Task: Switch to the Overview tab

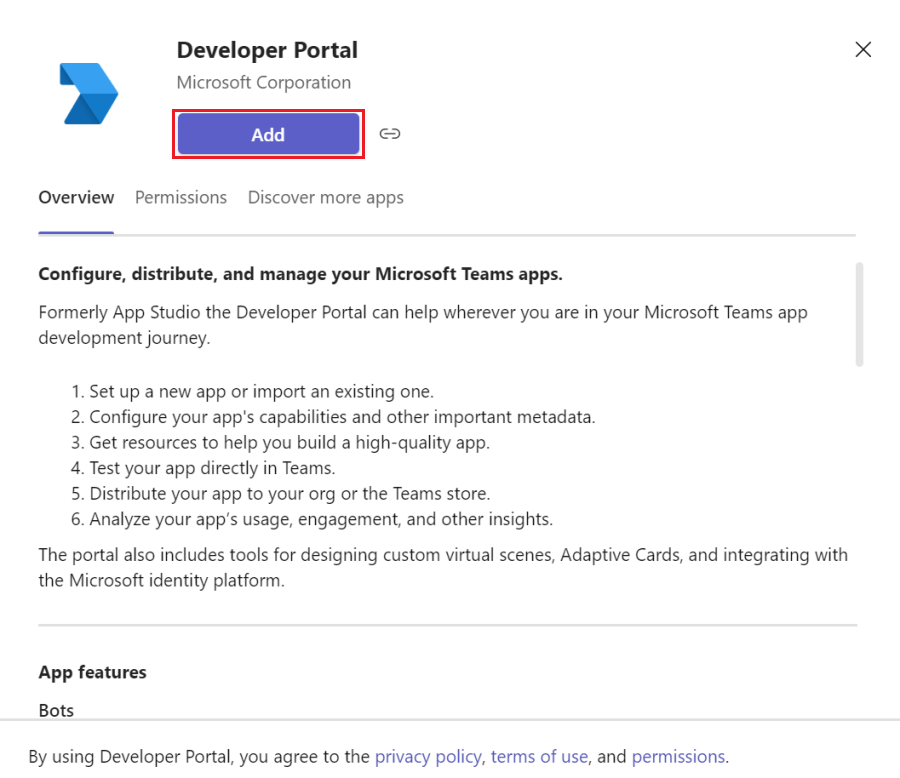Action: (76, 198)
